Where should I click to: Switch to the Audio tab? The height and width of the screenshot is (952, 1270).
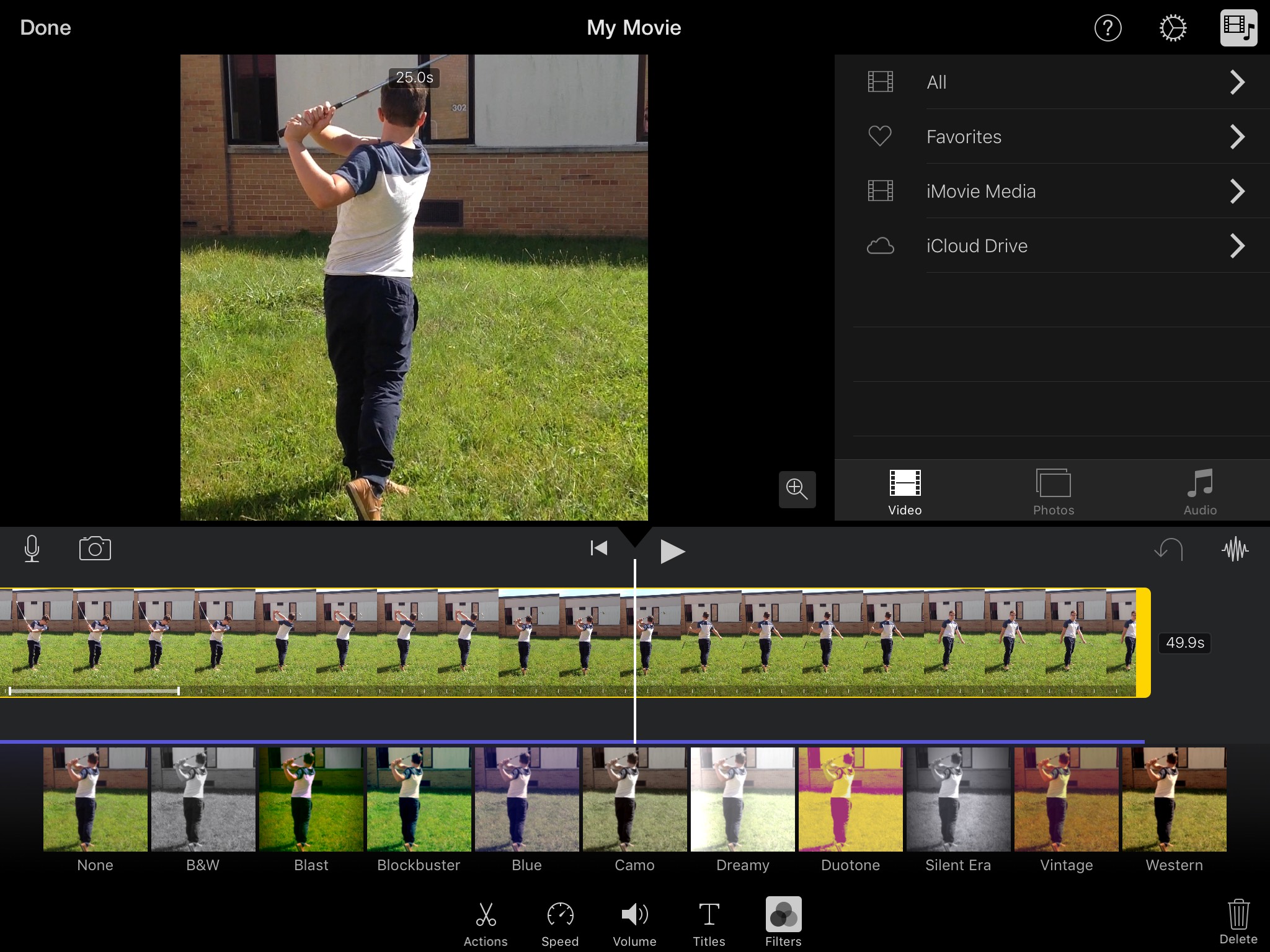tap(1200, 493)
